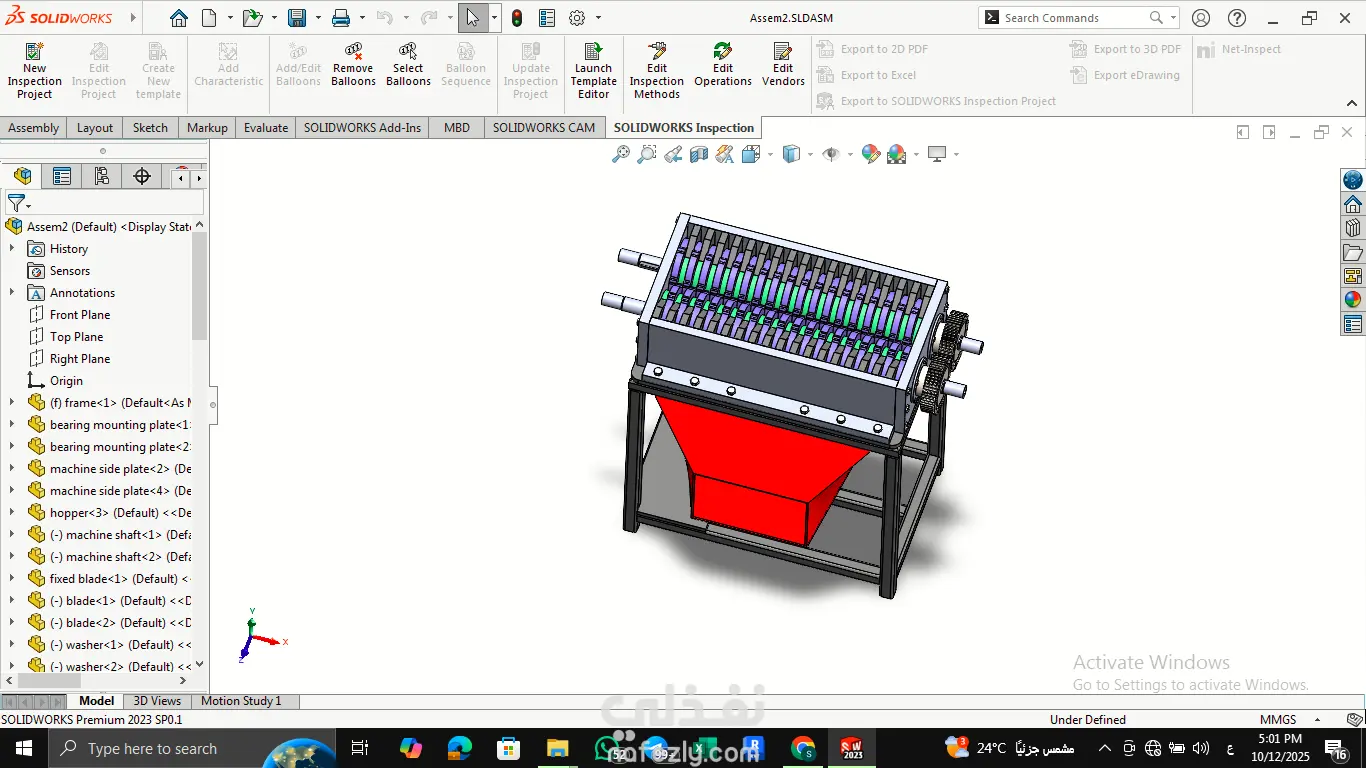
Task: Open Edit Operations
Action: click(x=723, y=64)
